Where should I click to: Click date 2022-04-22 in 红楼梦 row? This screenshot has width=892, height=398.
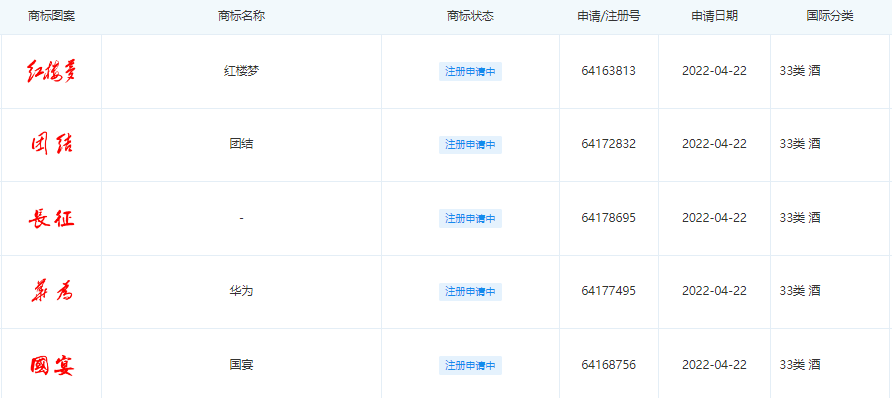click(x=715, y=72)
